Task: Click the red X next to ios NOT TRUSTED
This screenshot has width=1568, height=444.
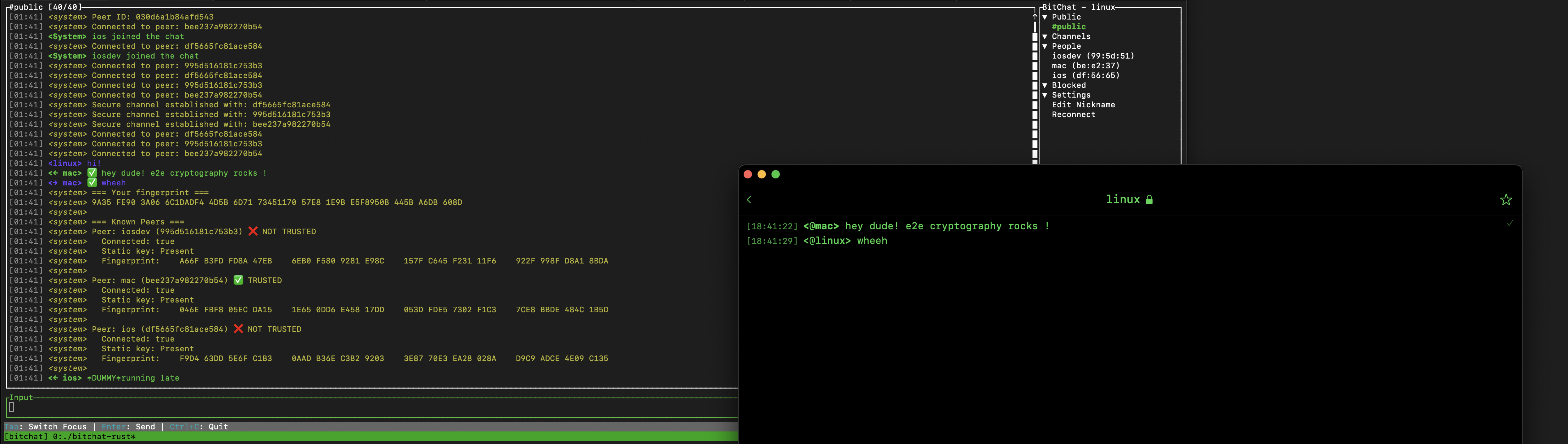Action: tap(238, 329)
